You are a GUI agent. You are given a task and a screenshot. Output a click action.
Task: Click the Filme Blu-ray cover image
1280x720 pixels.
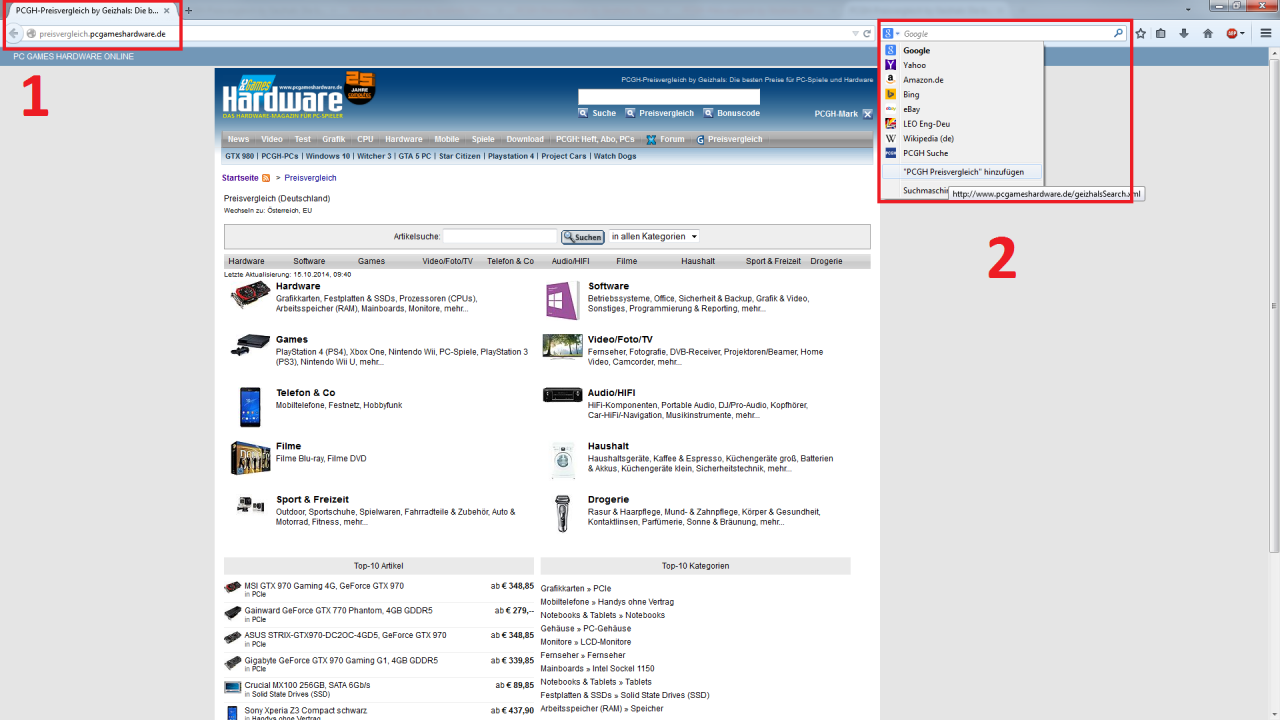click(250, 458)
